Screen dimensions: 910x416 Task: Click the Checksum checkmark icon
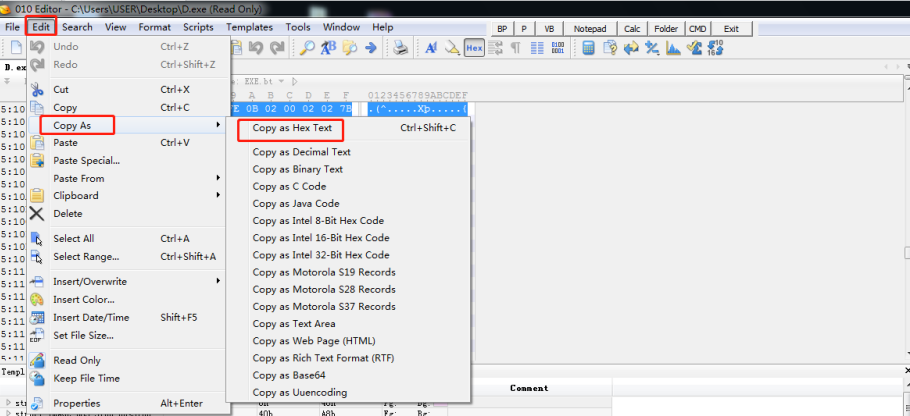point(694,48)
